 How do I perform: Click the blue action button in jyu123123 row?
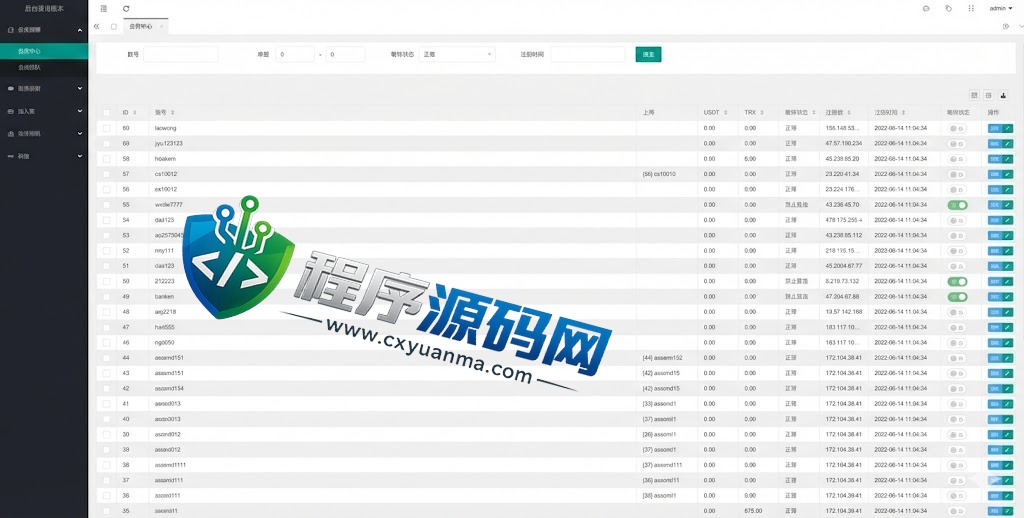[995, 144]
